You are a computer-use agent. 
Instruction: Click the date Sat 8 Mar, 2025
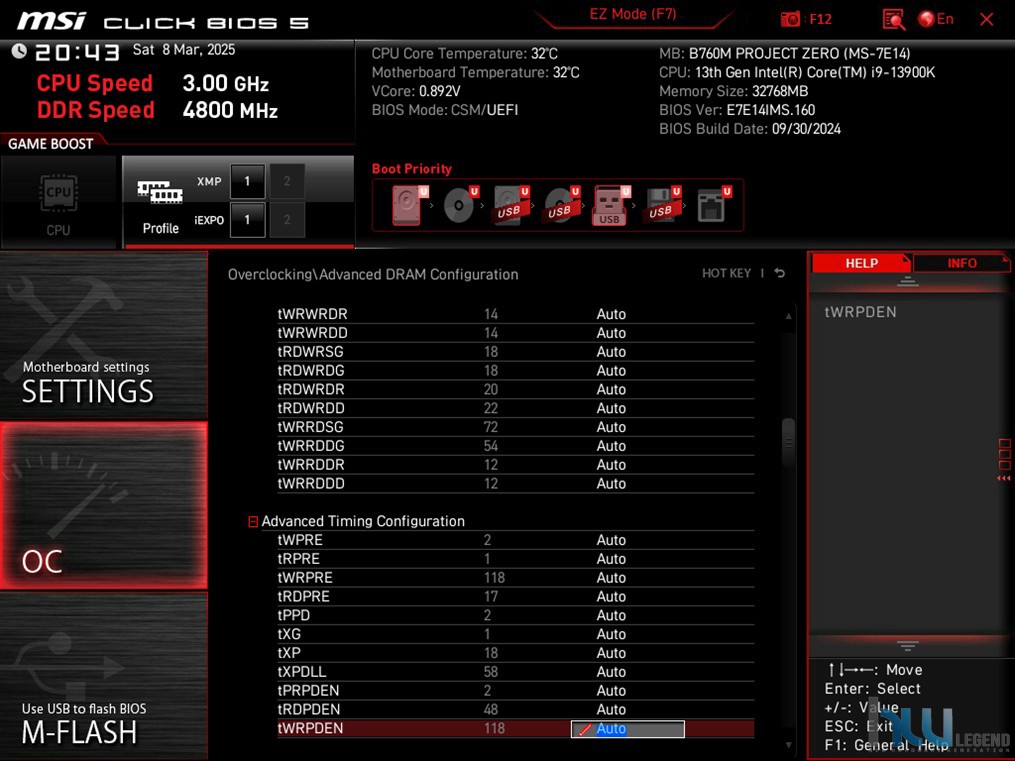(x=184, y=50)
